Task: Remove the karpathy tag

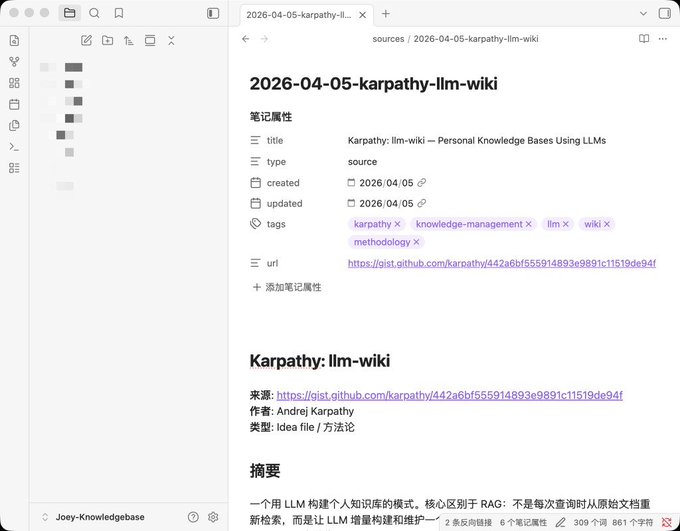Action: [x=397, y=224]
